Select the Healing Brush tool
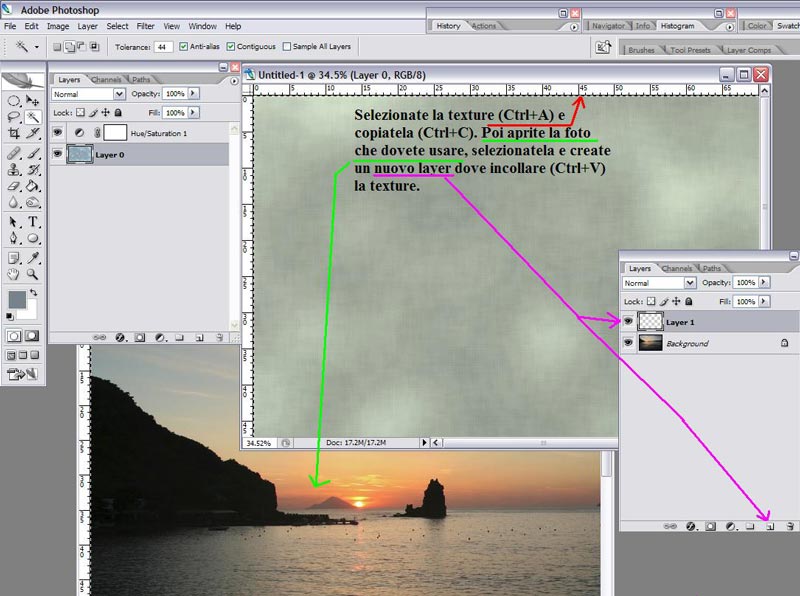 [x=14, y=153]
